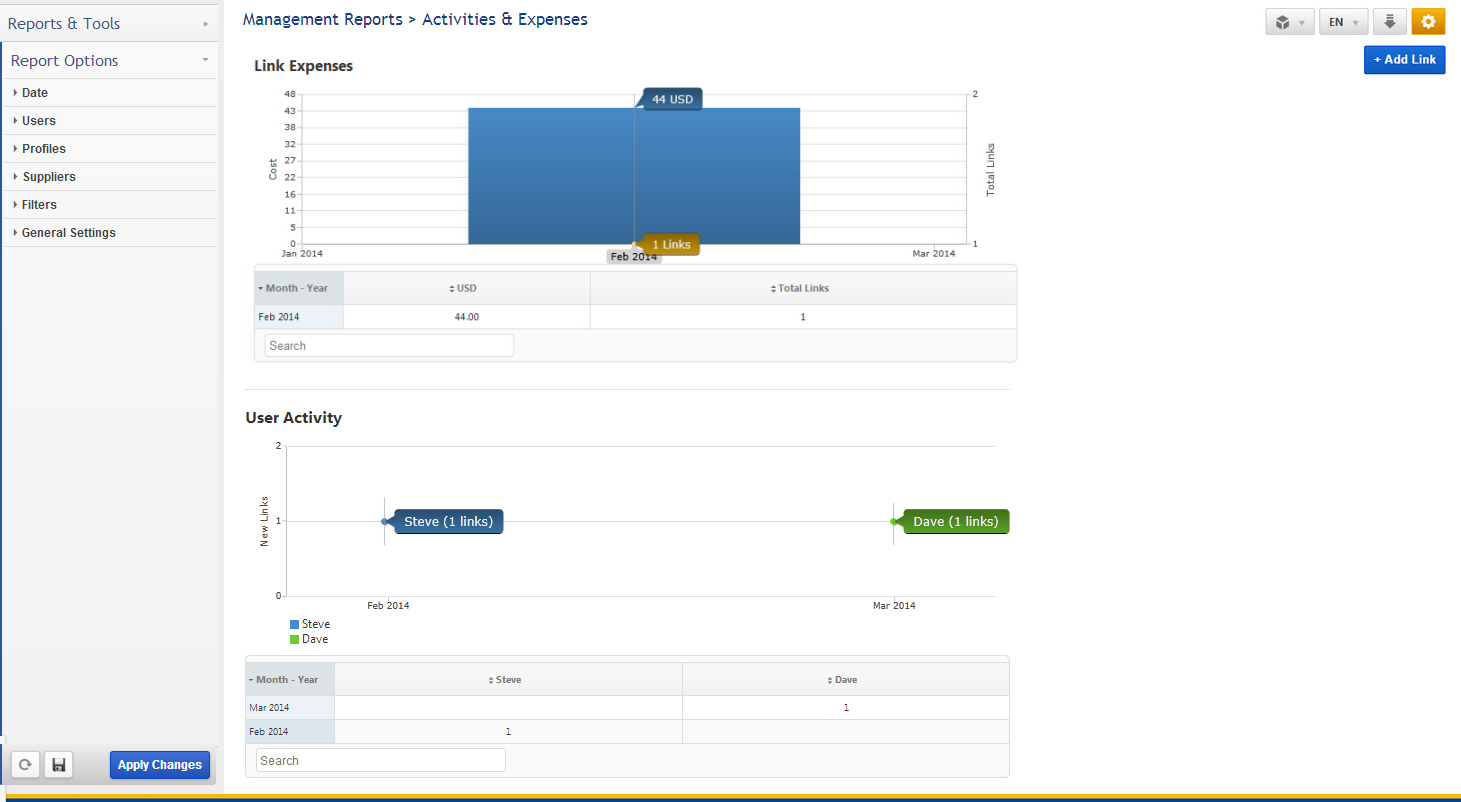Collapse the Report Options panel
1461x802 pixels.
pos(109,61)
